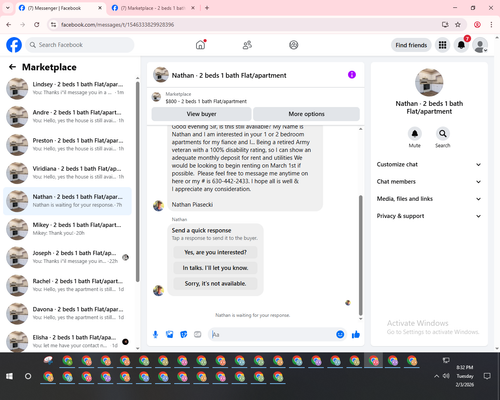Open Chrome profile icon
500x400 pixels.
point(477,25)
